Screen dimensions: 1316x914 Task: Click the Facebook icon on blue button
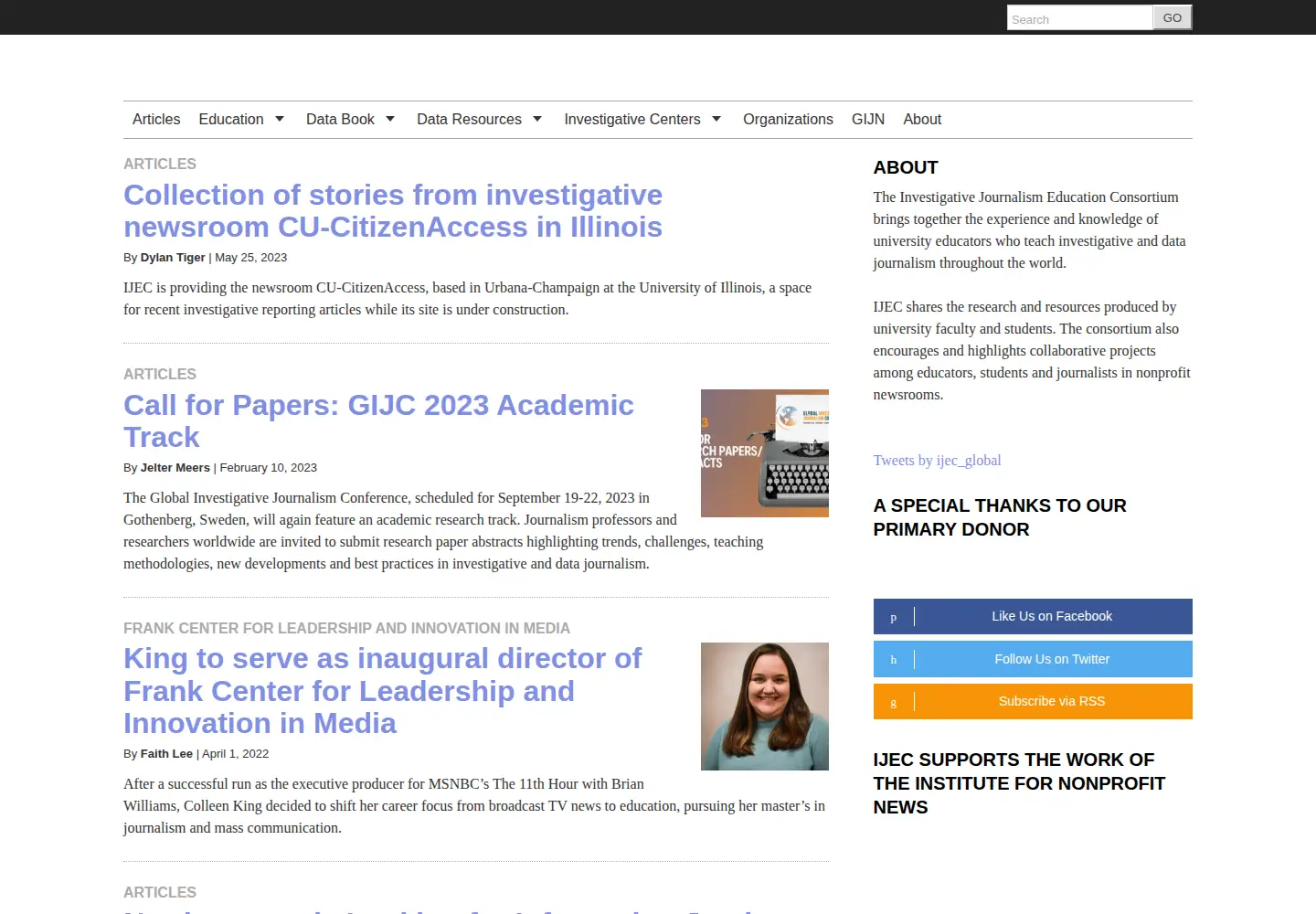coord(894,617)
